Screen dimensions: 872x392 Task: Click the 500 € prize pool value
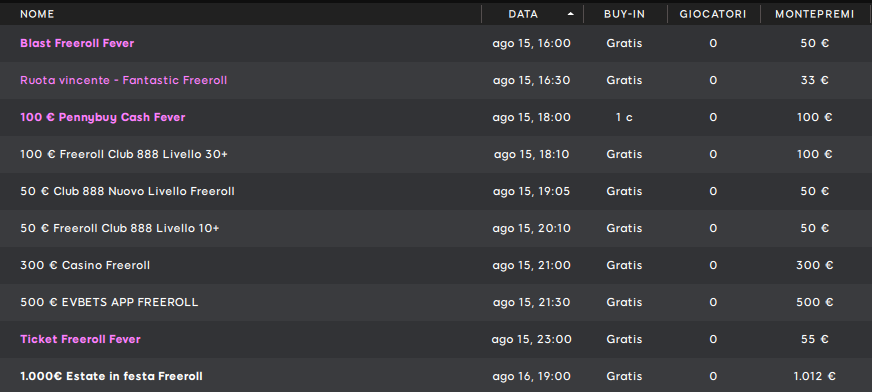tap(815, 302)
